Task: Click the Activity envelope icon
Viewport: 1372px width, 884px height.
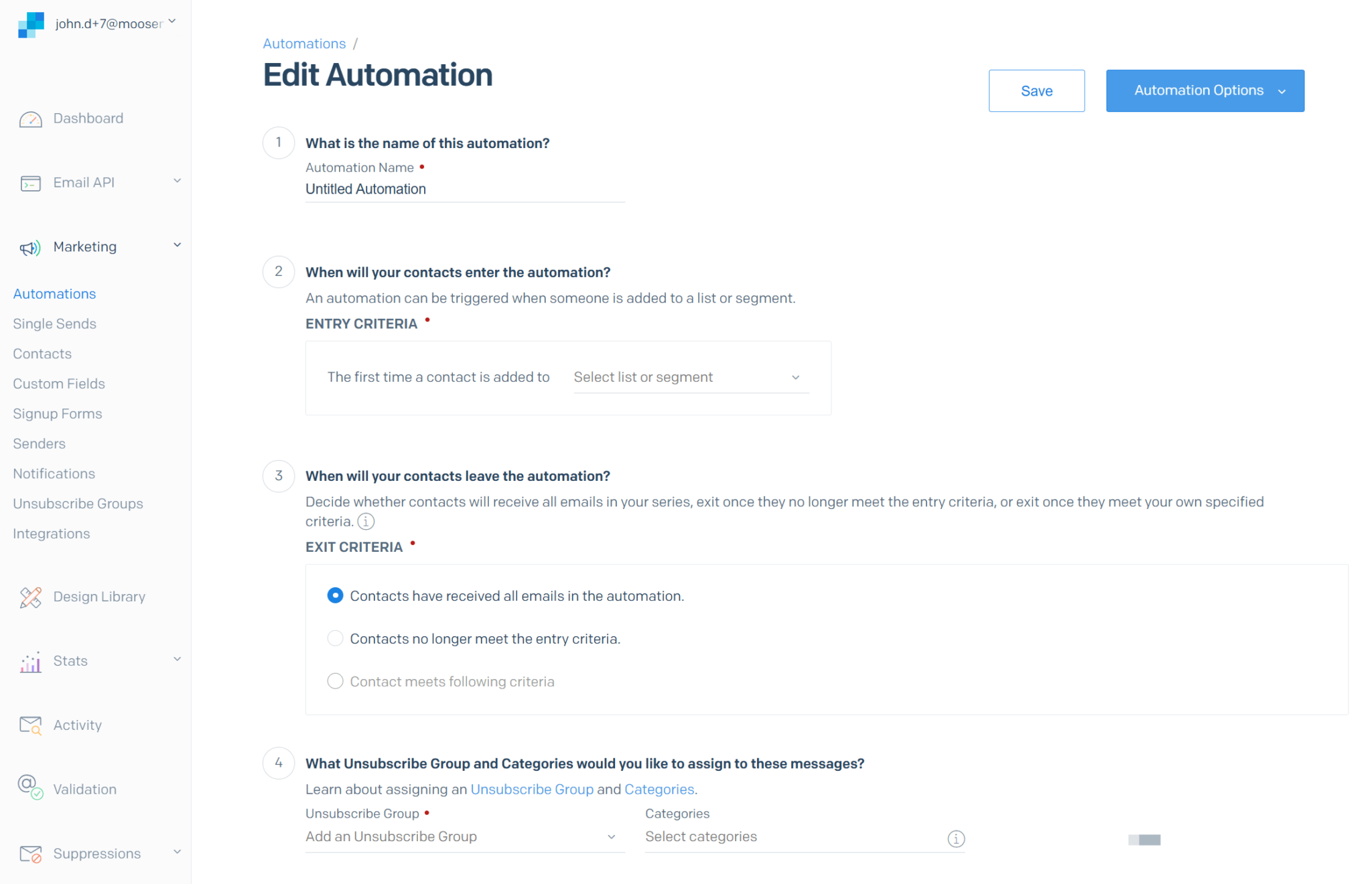Action: pyautogui.click(x=31, y=725)
